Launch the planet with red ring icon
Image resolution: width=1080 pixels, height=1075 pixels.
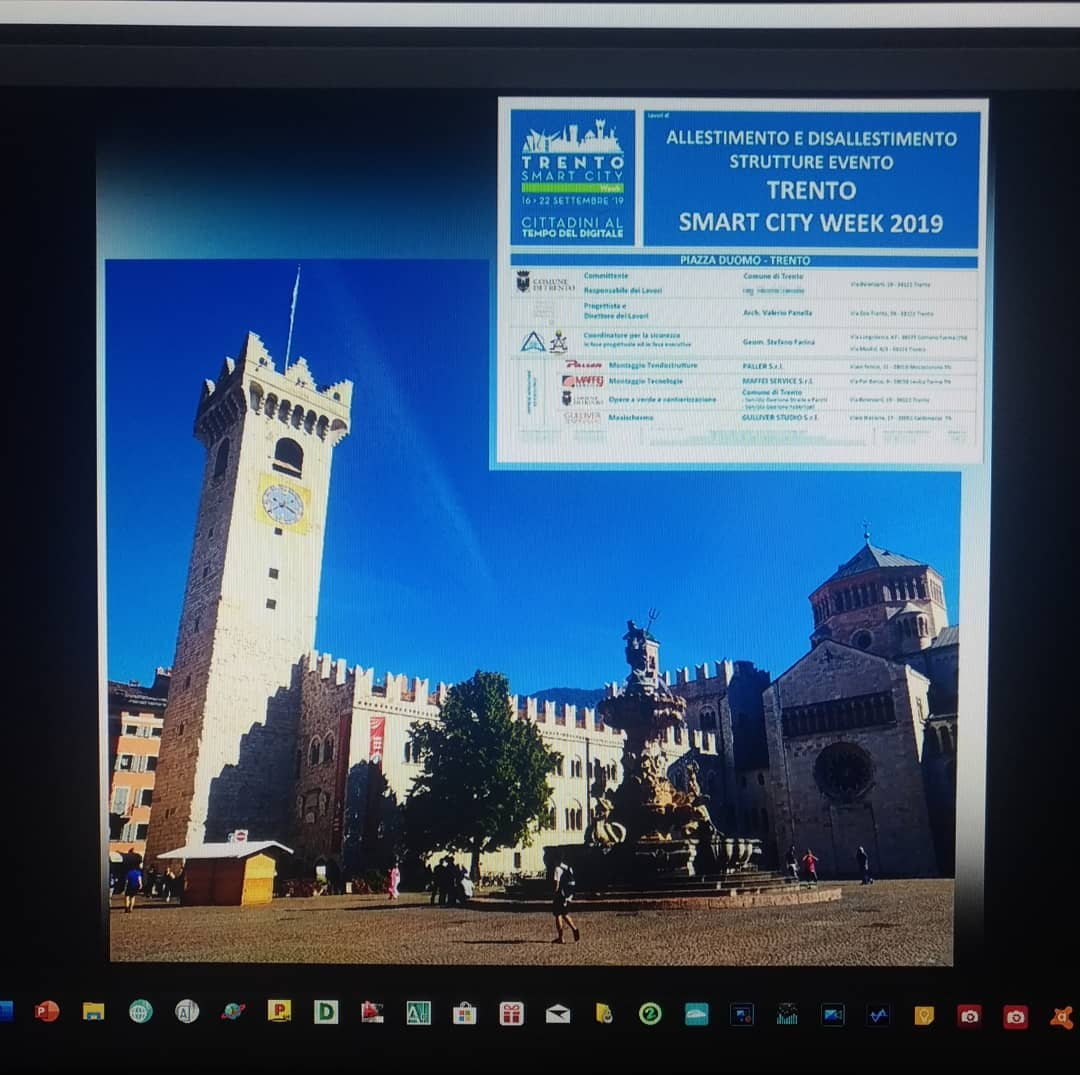pos(233,1011)
